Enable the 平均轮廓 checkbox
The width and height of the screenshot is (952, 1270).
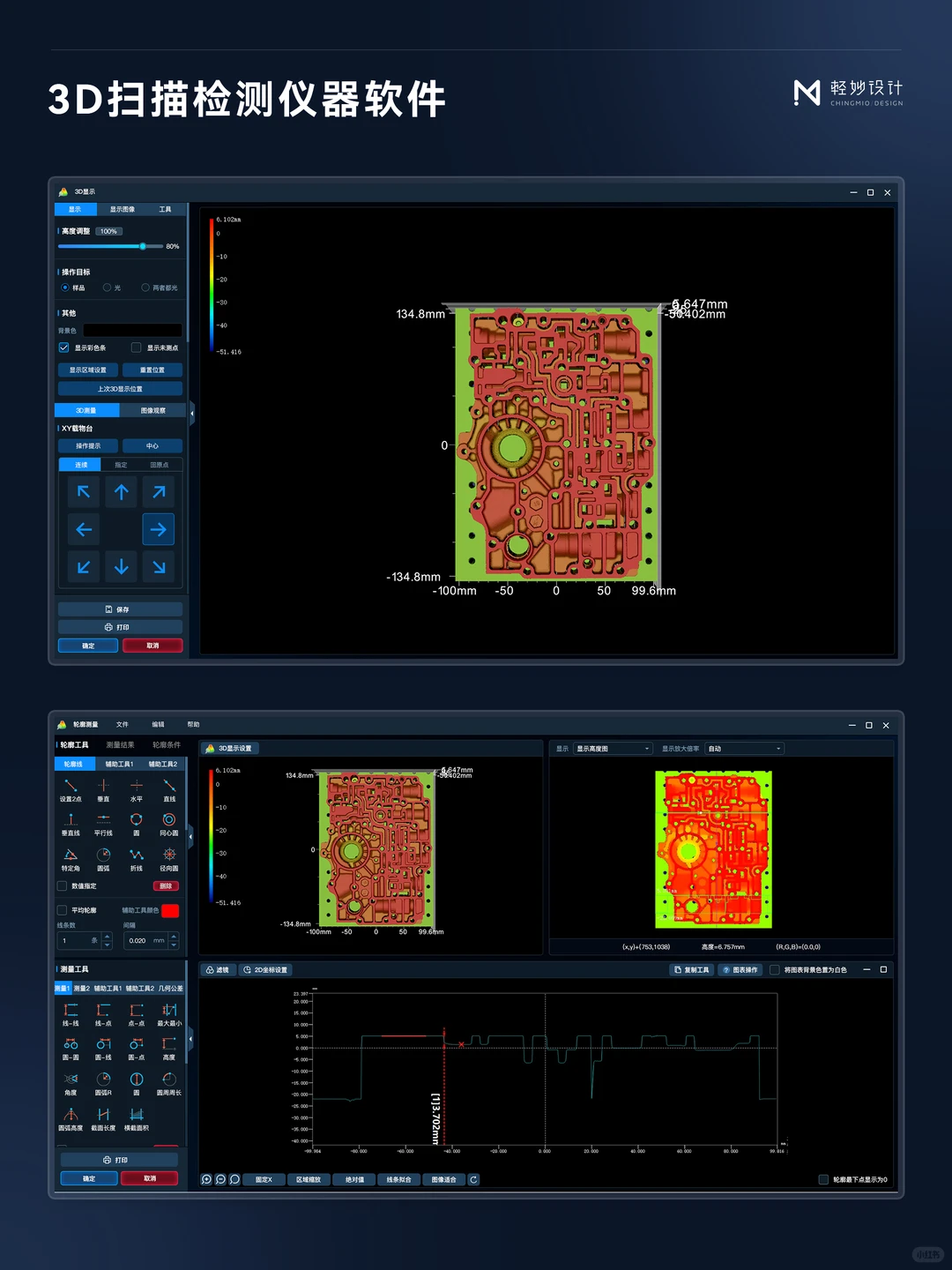(x=62, y=910)
